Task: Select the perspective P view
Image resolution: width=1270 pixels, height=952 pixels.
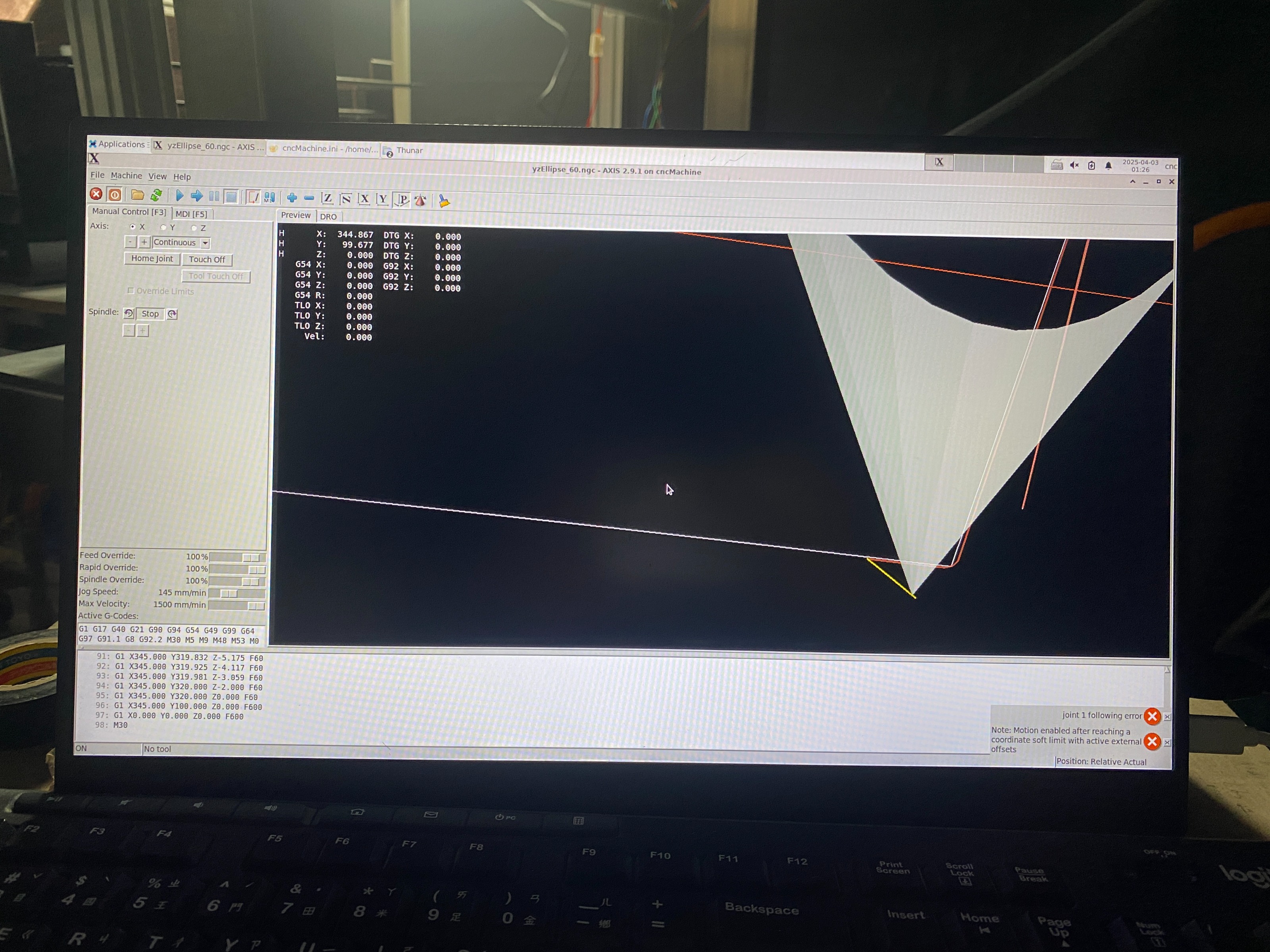Action: tap(402, 200)
